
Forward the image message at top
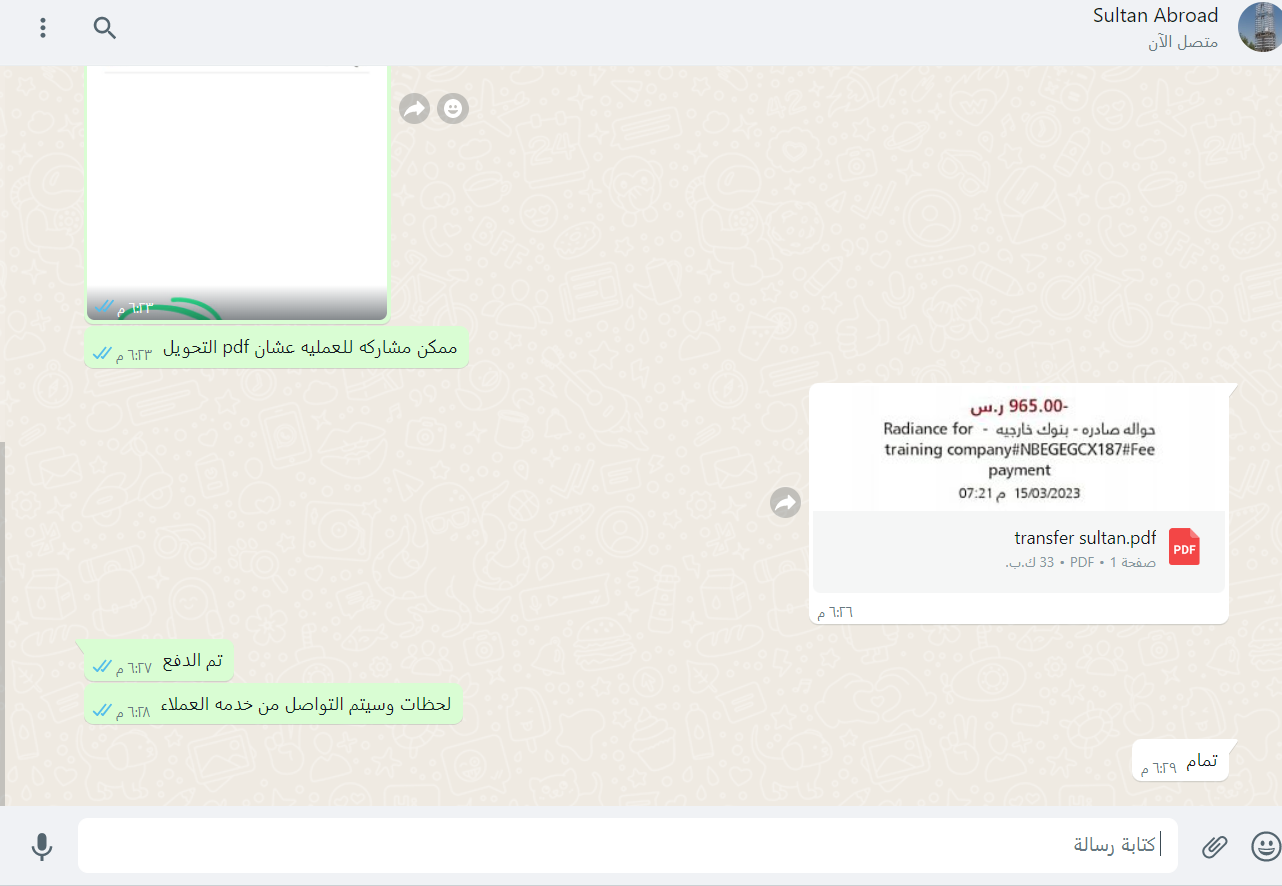[x=414, y=108]
